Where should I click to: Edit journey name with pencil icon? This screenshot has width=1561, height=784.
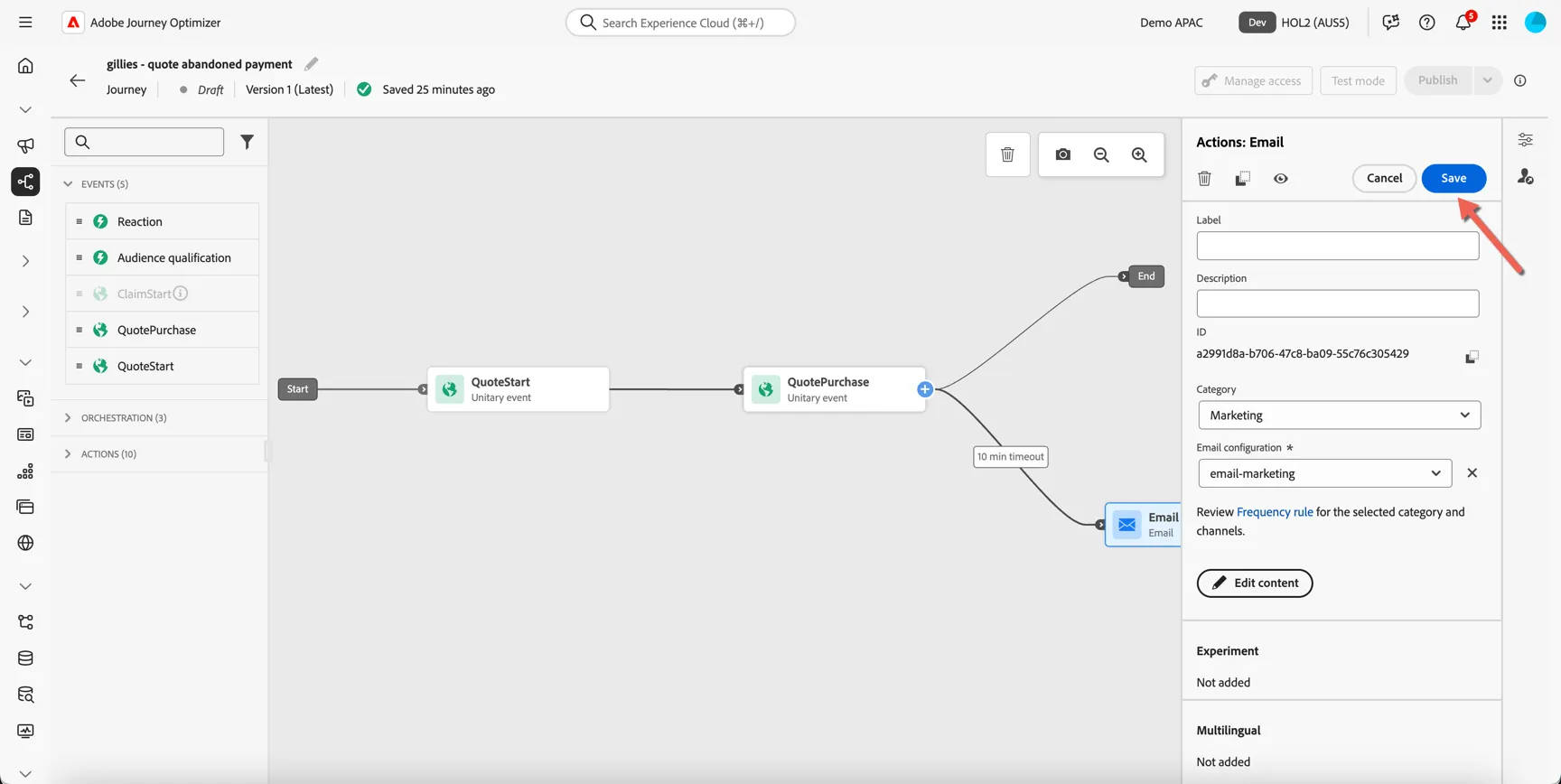[x=311, y=64]
